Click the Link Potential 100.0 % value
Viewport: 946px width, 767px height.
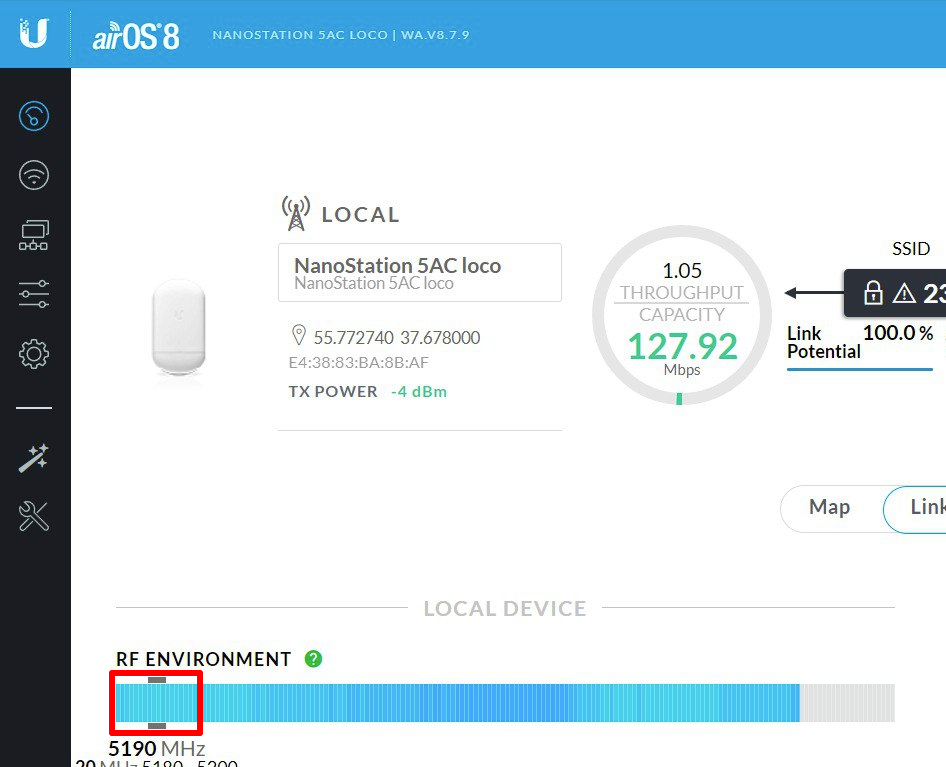tap(898, 333)
